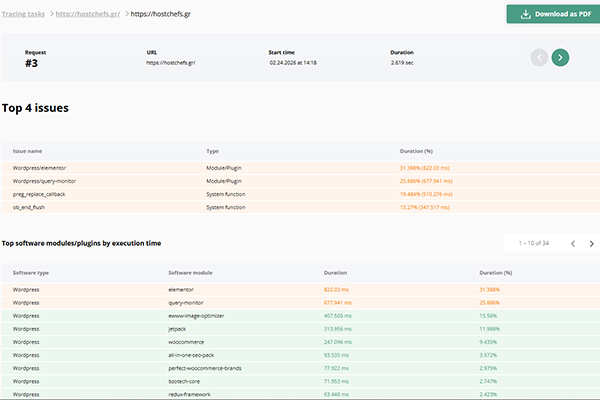Go to next request with green arrow
Screen dimensions: 600x400
pos(560,58)
